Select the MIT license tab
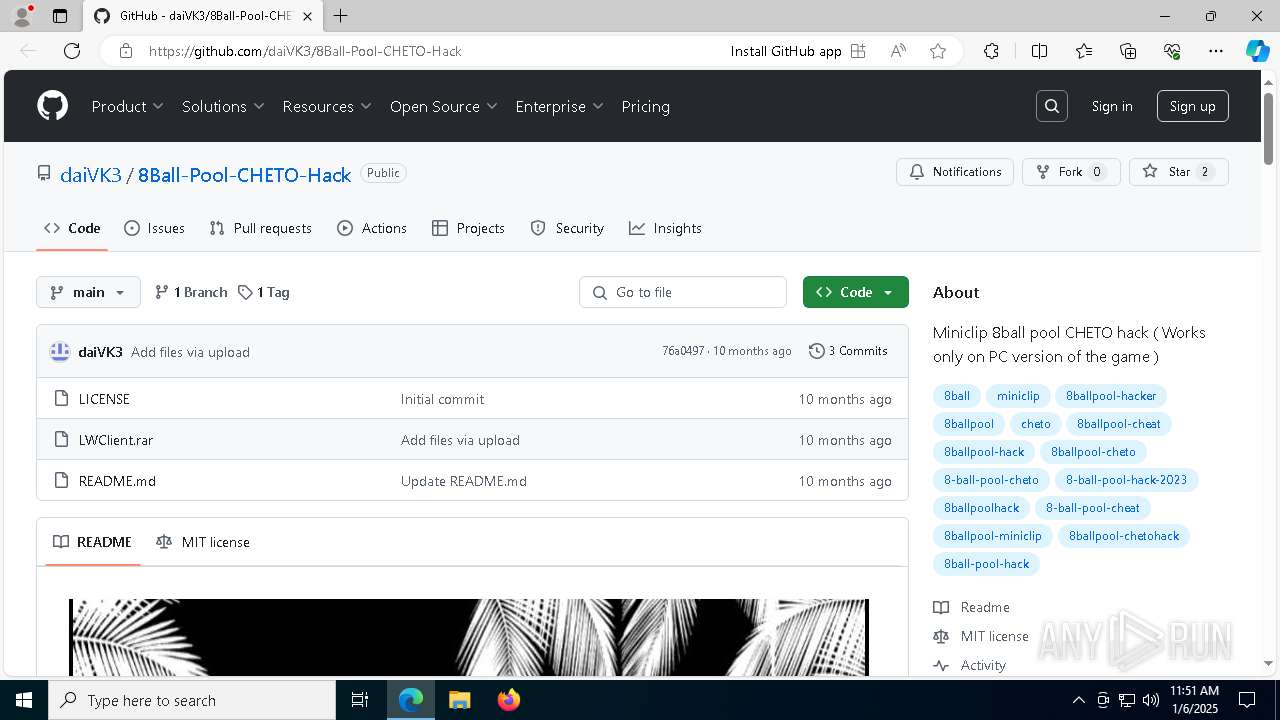 [x=203, y=542]
